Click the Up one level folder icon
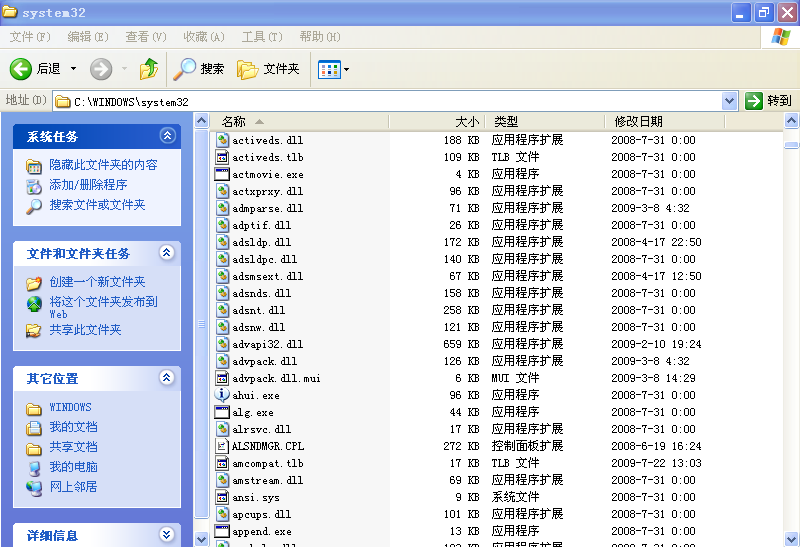The width and height of the screenshot is (800, 547). point(149,69)
